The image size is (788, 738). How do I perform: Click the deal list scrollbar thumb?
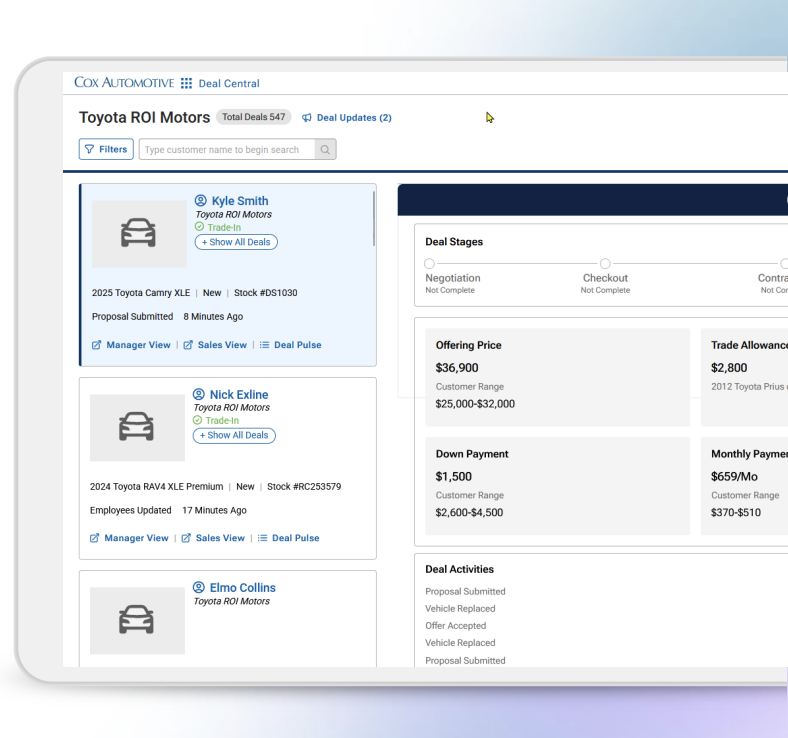tap(374, 219)
